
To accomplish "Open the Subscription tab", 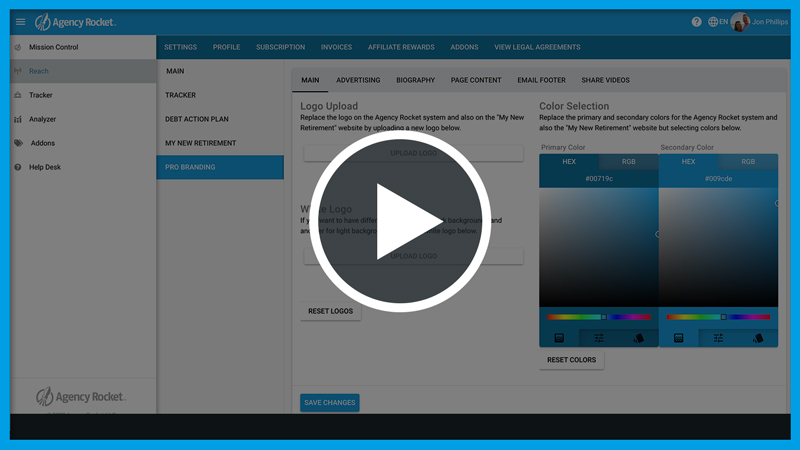I will (x=281, y=47).
